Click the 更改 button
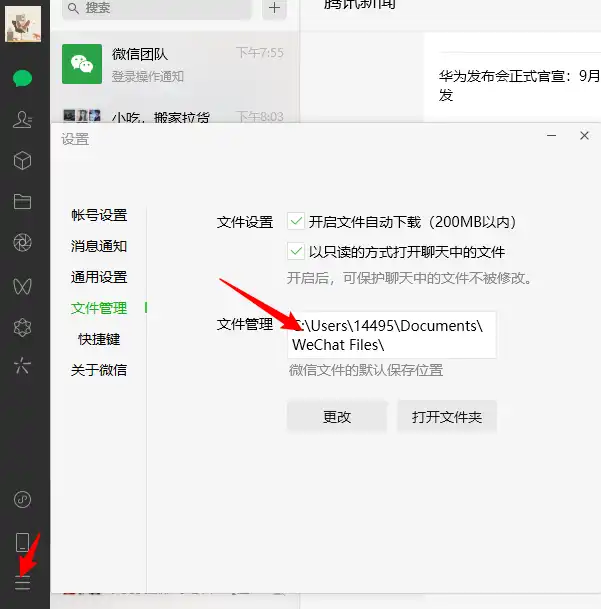The height and width of the screenshot is (609, 601). (337, 417)
